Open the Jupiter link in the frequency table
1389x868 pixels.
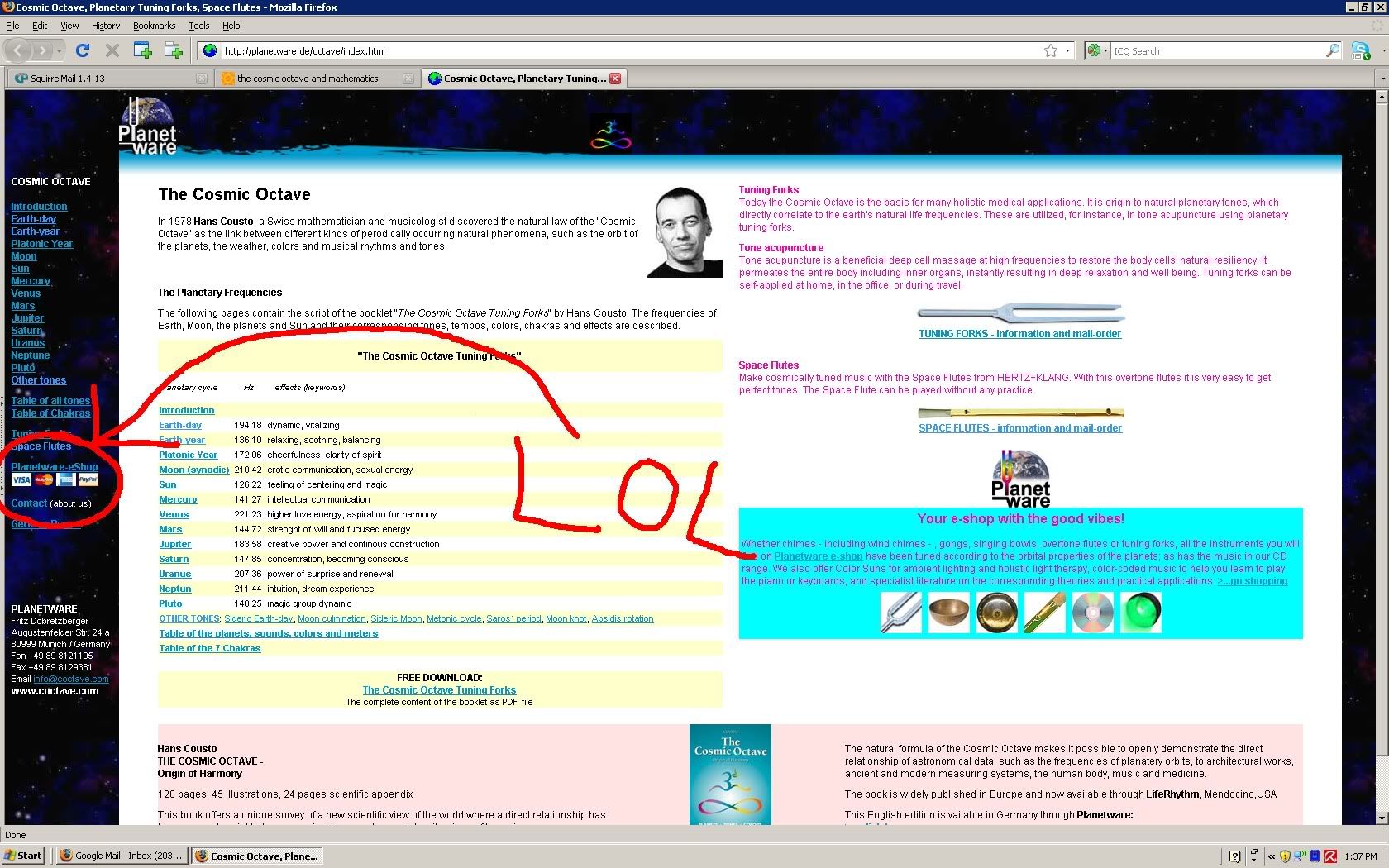pos(175,544)
